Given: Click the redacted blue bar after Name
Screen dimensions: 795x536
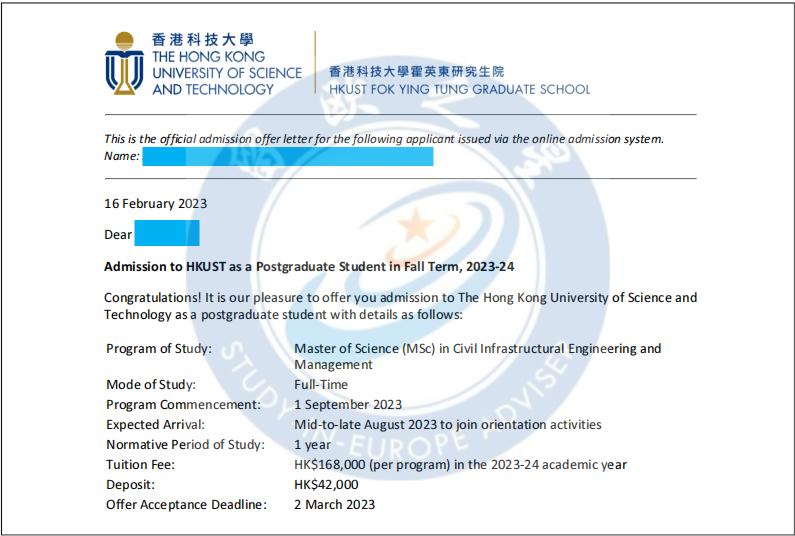Looking at the screenshot, I should click(x=288, y=156).
